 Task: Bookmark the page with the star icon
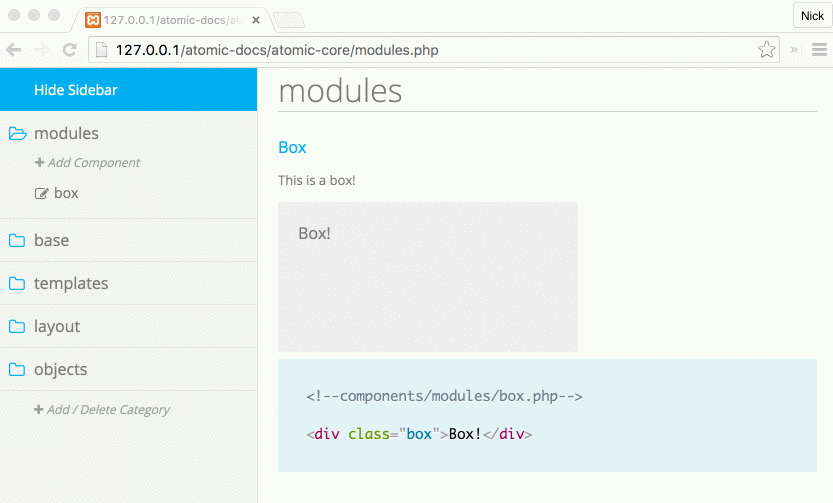tap(767, 50)
